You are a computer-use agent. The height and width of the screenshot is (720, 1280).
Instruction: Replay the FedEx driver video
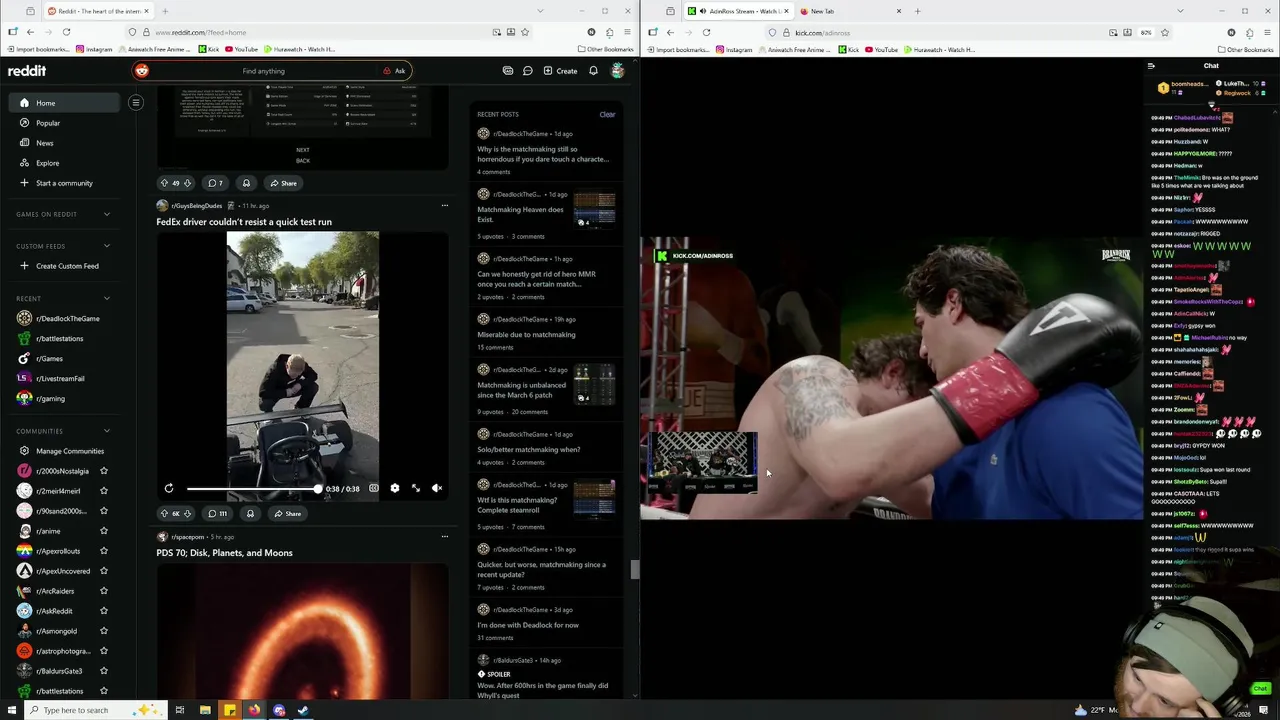pyautogui.click(x=169, y=488)
